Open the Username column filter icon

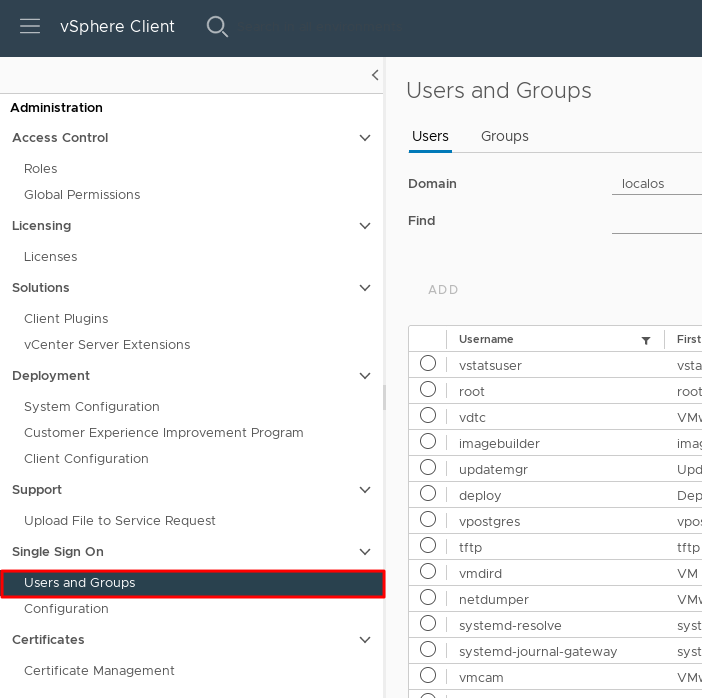[x=646, y=340]
